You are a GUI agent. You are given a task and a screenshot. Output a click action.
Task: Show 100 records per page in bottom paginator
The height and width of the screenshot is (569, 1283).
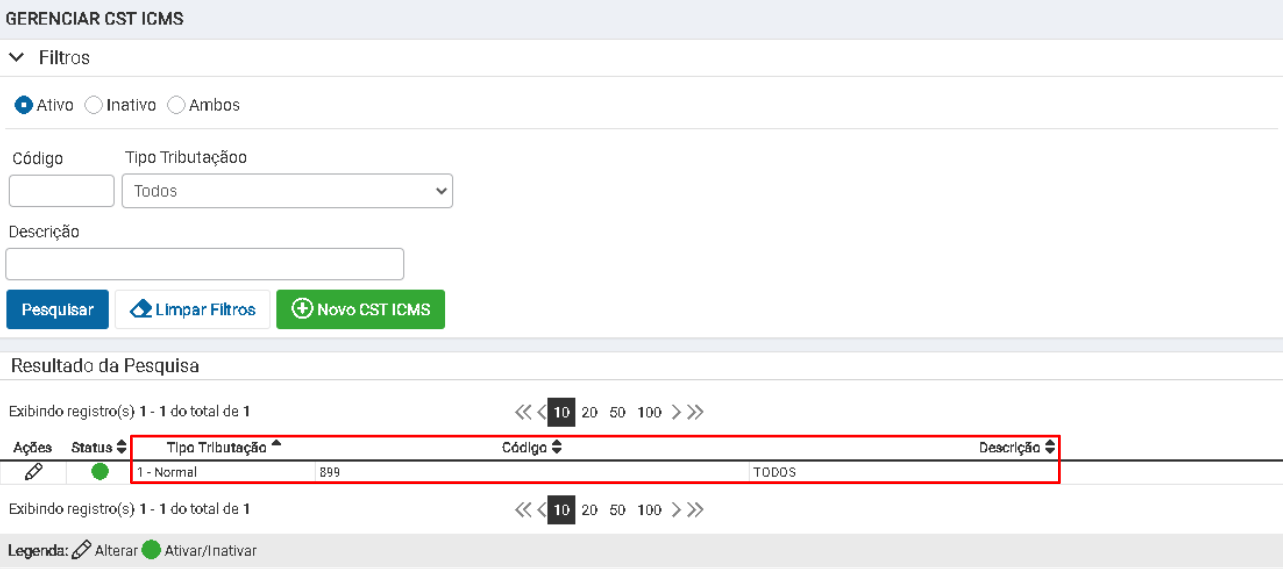pos(650,510)
